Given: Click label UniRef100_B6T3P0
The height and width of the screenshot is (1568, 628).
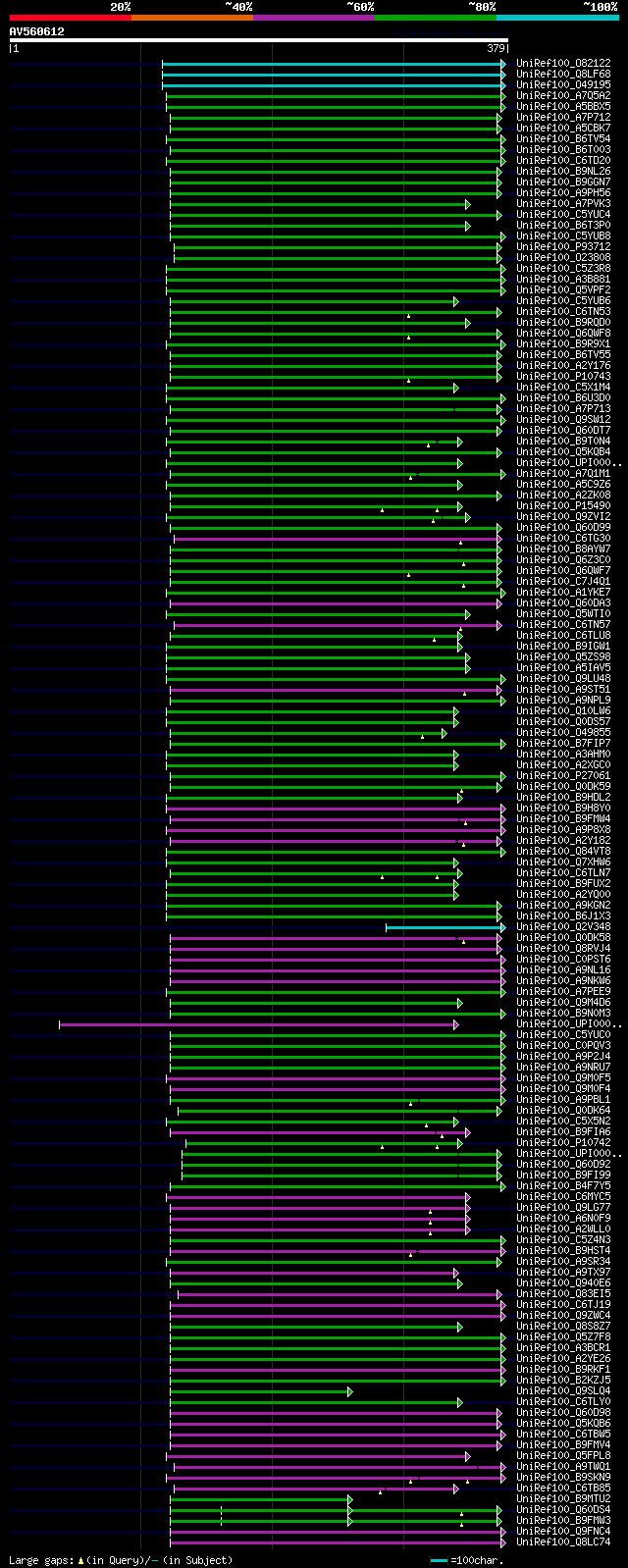Looking at the screenshot, I should click(x=563, y=225).
